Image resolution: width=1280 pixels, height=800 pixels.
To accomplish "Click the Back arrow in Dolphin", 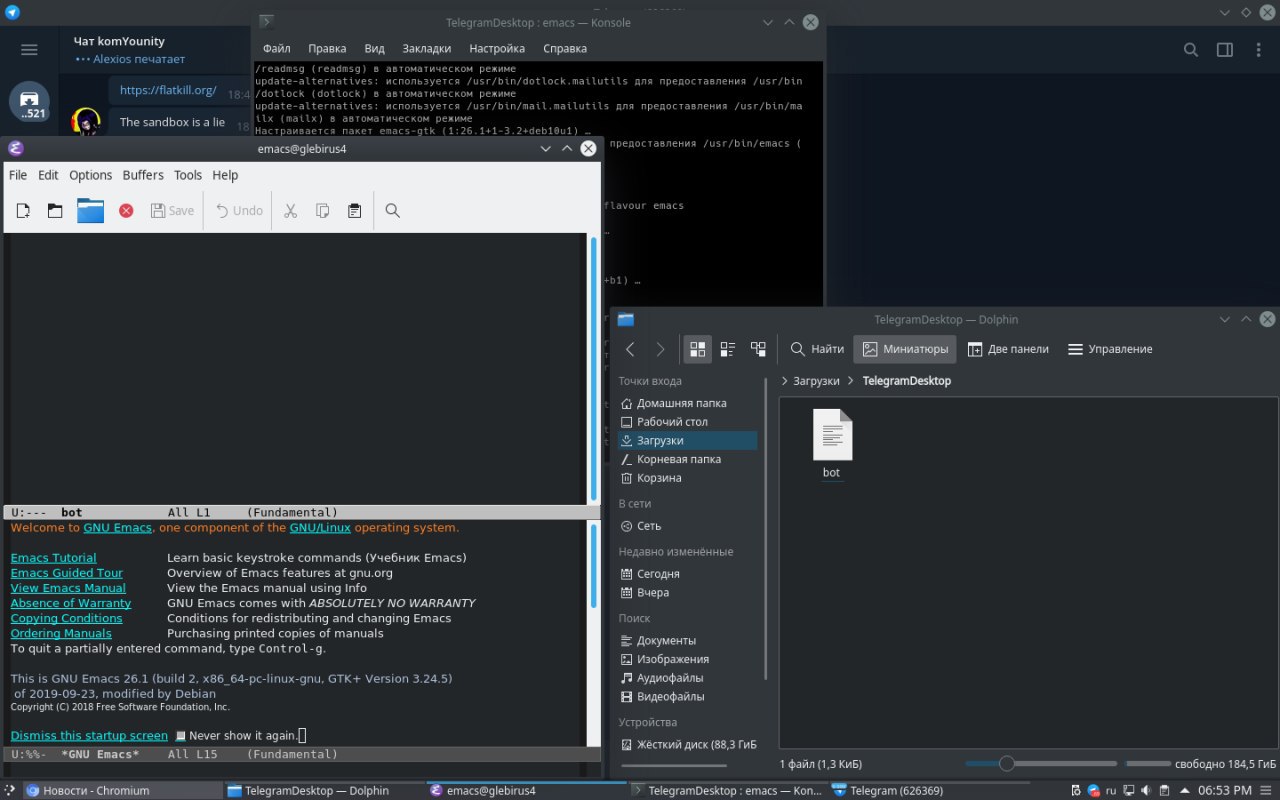I will [630, 349].
